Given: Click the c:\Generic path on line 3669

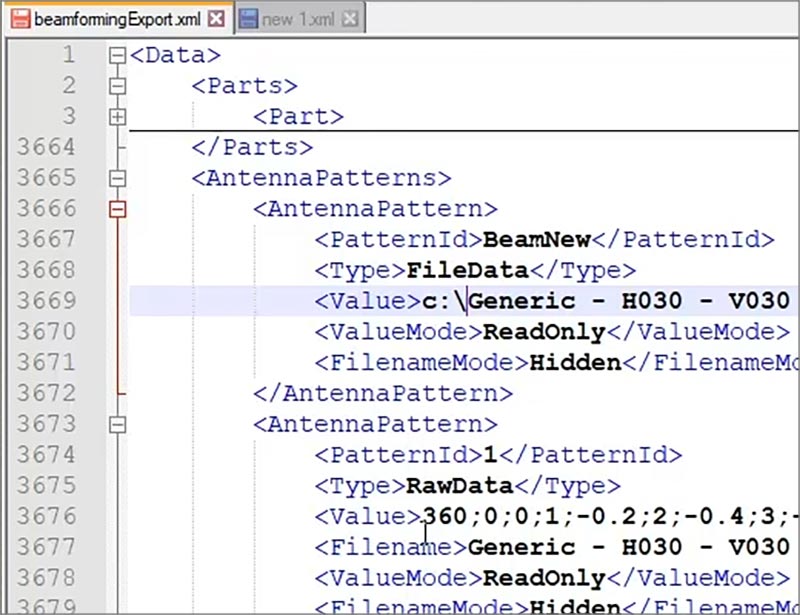Looking at the screenshot, I should (606, 301).
